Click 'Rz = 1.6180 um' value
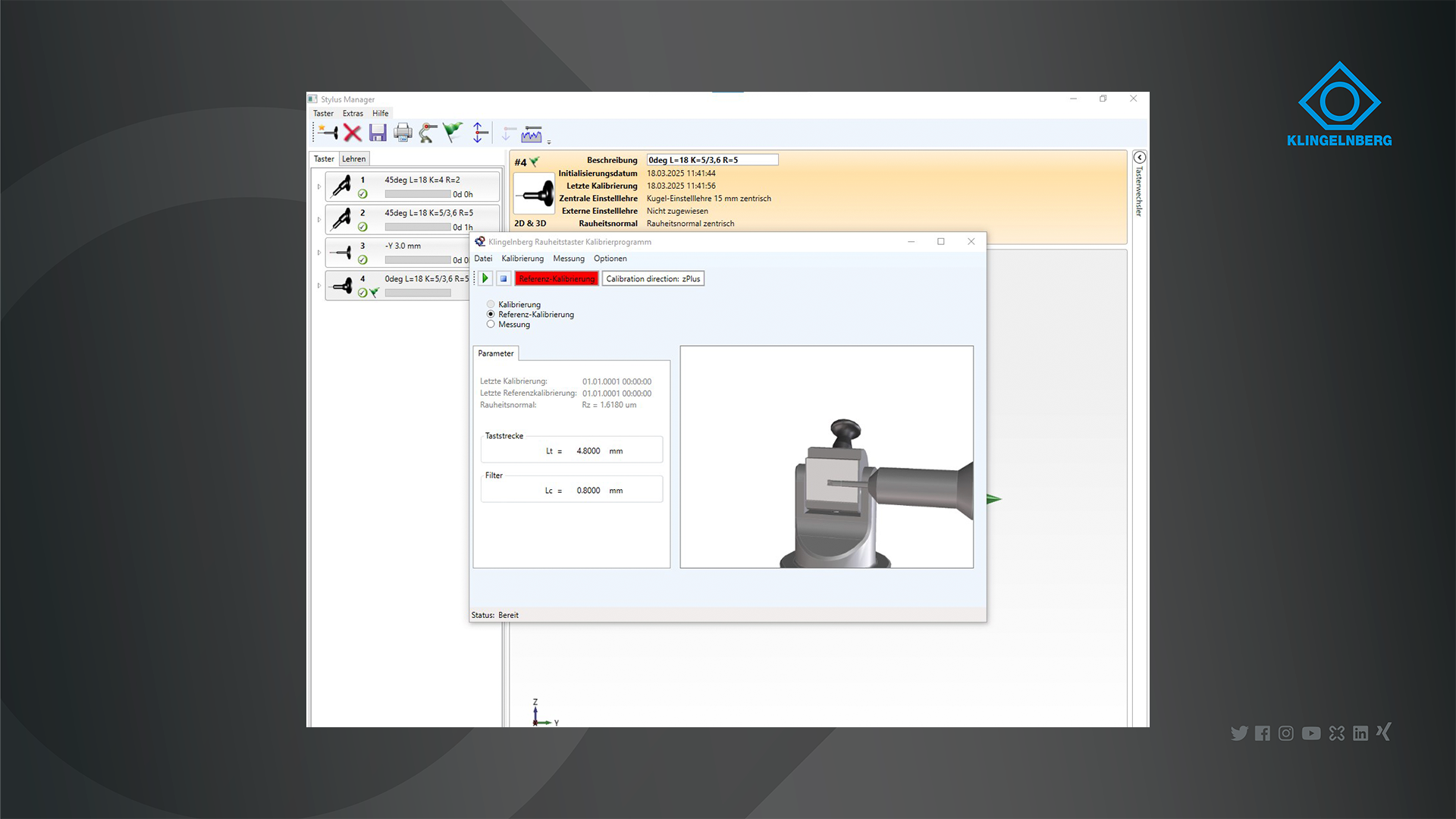The height and width of the screenshot is (819, 1456). coord(609,405)
